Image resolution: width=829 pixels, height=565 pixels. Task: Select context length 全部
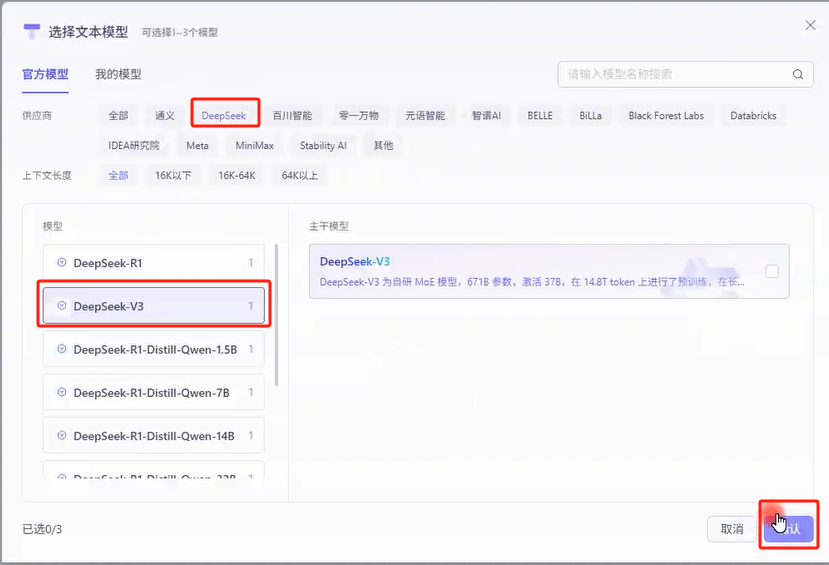(118, 175)
